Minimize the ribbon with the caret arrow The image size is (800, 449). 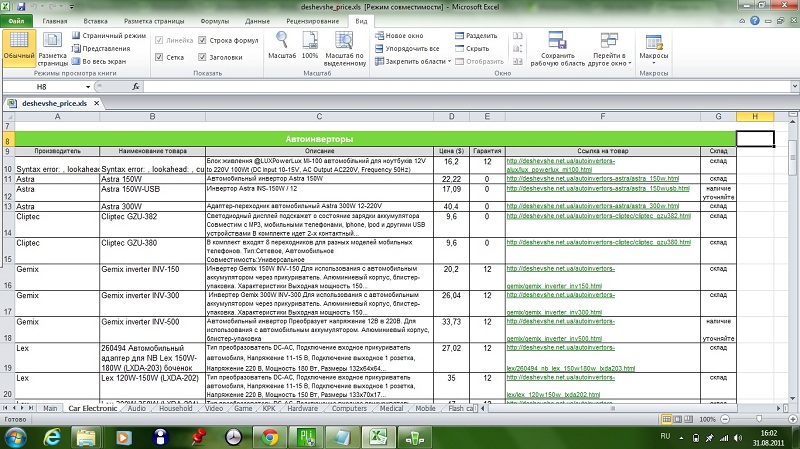[742, 21]
